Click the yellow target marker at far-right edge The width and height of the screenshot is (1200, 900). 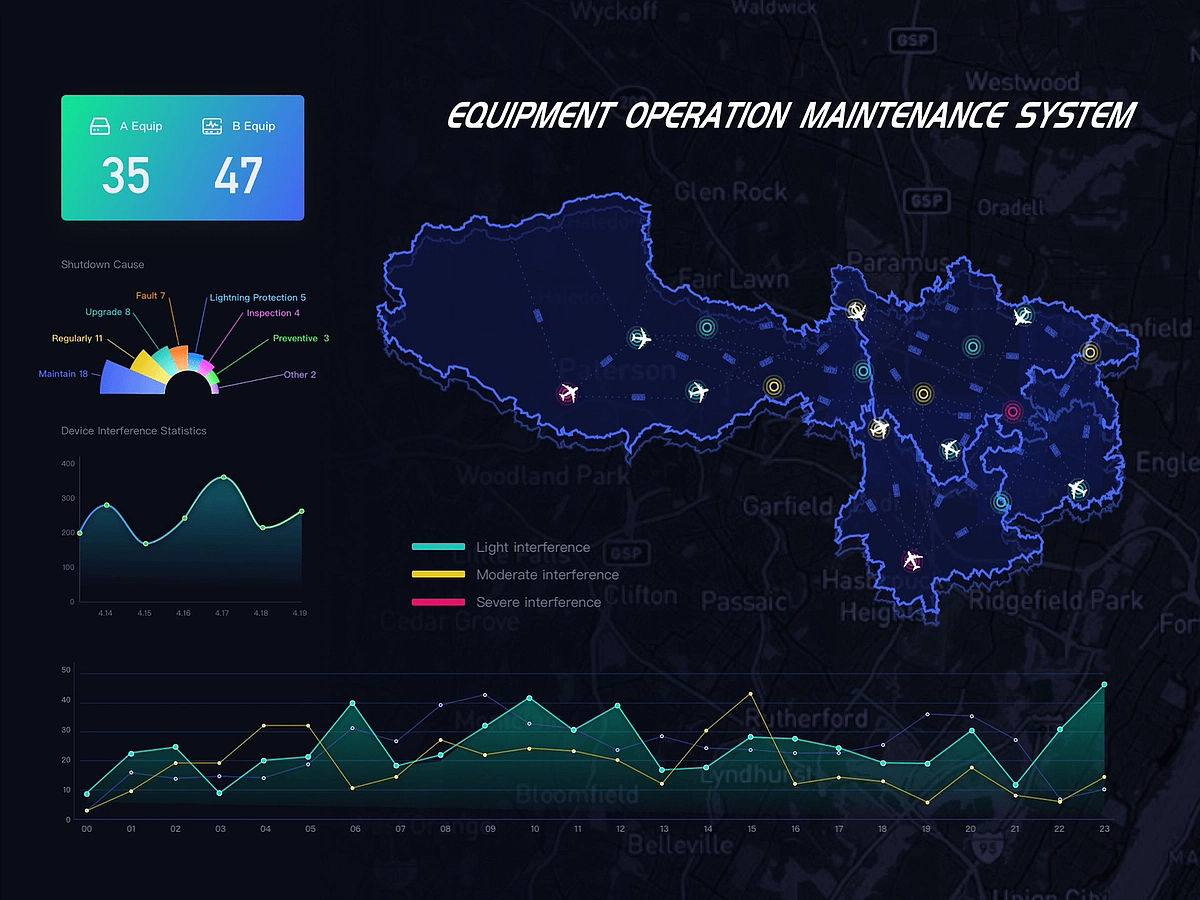pos(1090,352)
